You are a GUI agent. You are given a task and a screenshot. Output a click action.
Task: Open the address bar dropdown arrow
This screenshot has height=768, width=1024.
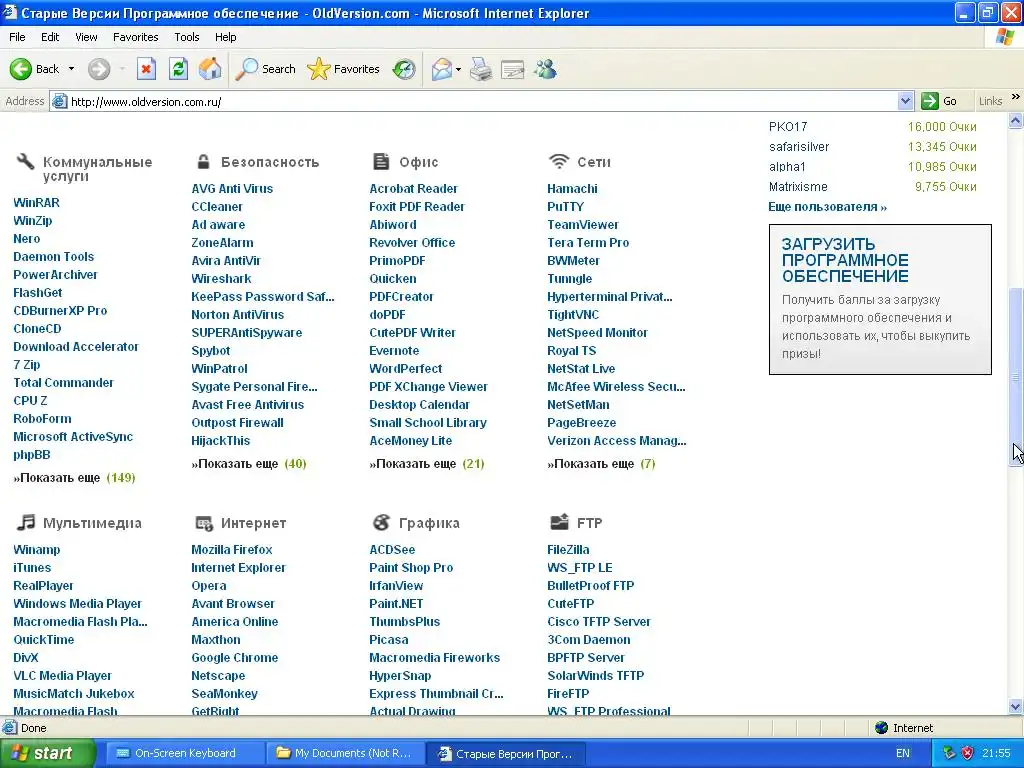(x=904, y=101)
